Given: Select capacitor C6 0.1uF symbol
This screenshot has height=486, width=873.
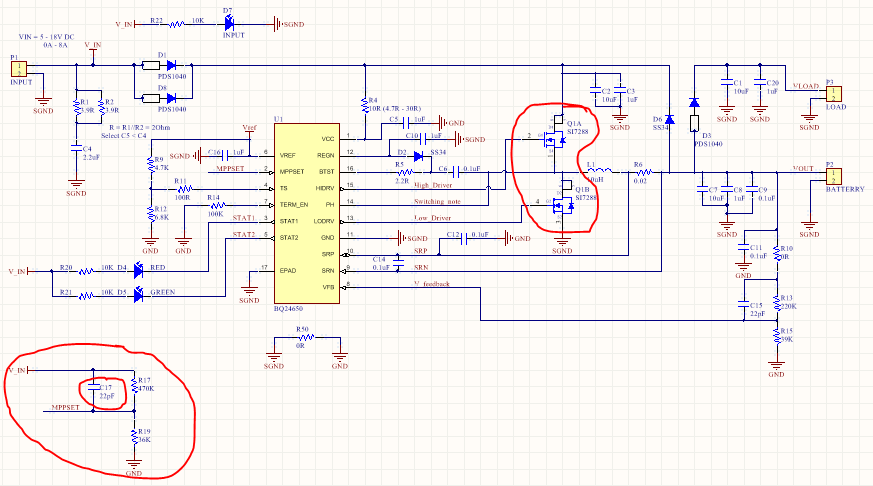Looking at the screenshot, I should point(457,173).
